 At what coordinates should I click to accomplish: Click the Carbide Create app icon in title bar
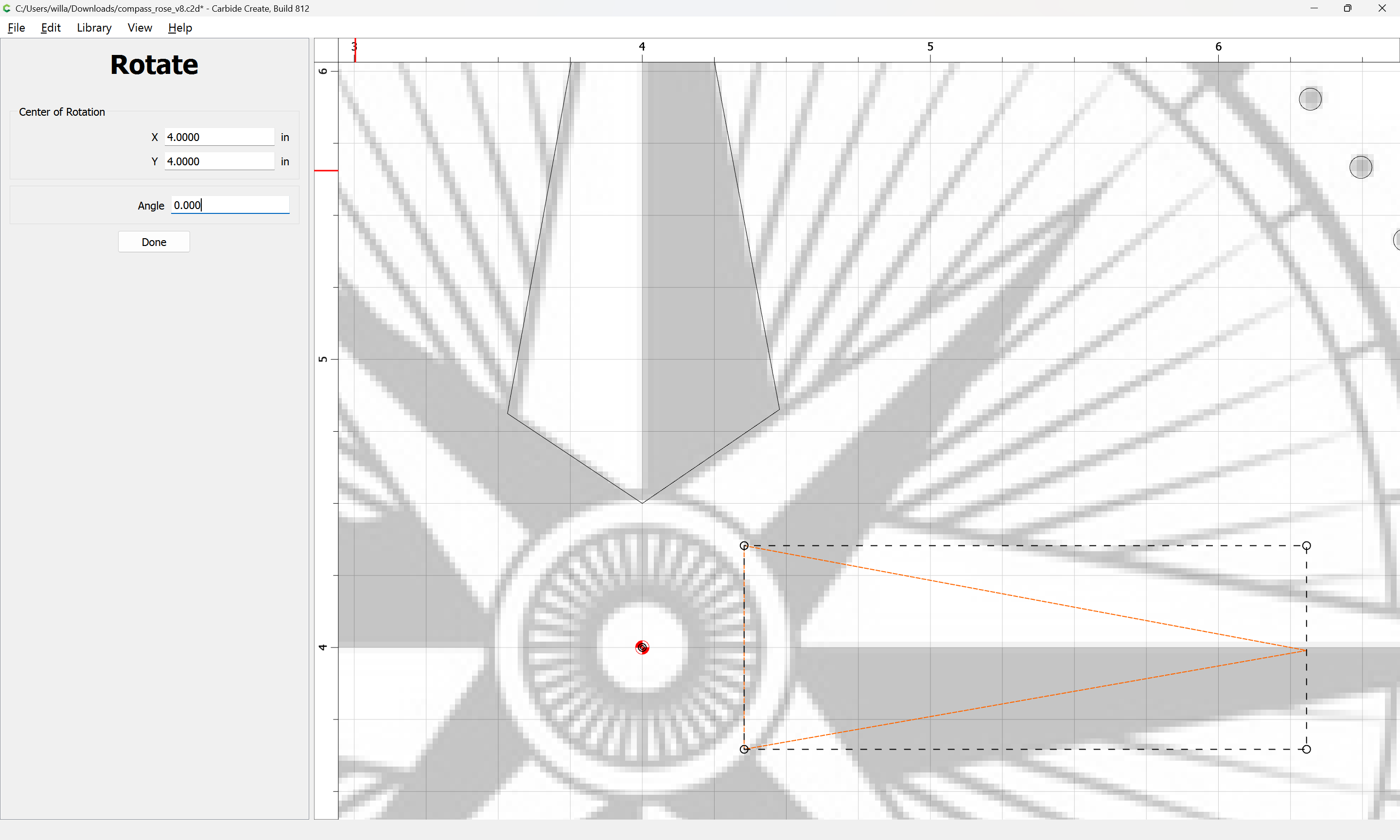[x=7, y=8]
